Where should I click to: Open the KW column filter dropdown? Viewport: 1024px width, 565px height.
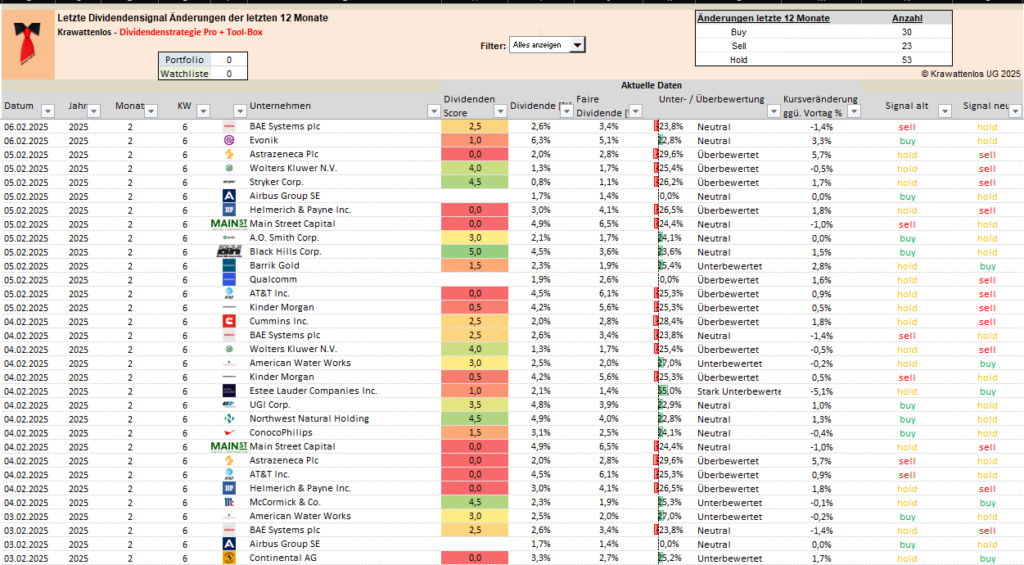(203, 111)
